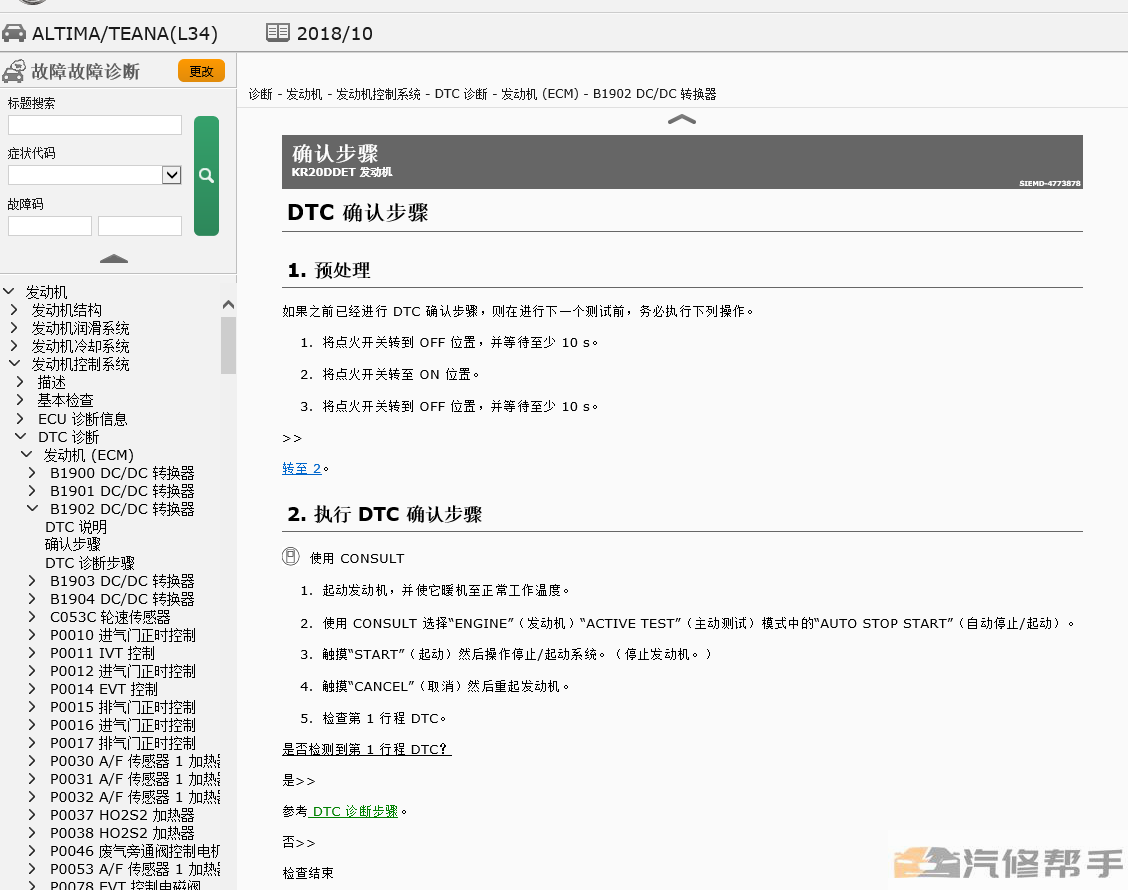
Task: Expand B1903 DC/DC 转换器 node
Action: point(32,581)
